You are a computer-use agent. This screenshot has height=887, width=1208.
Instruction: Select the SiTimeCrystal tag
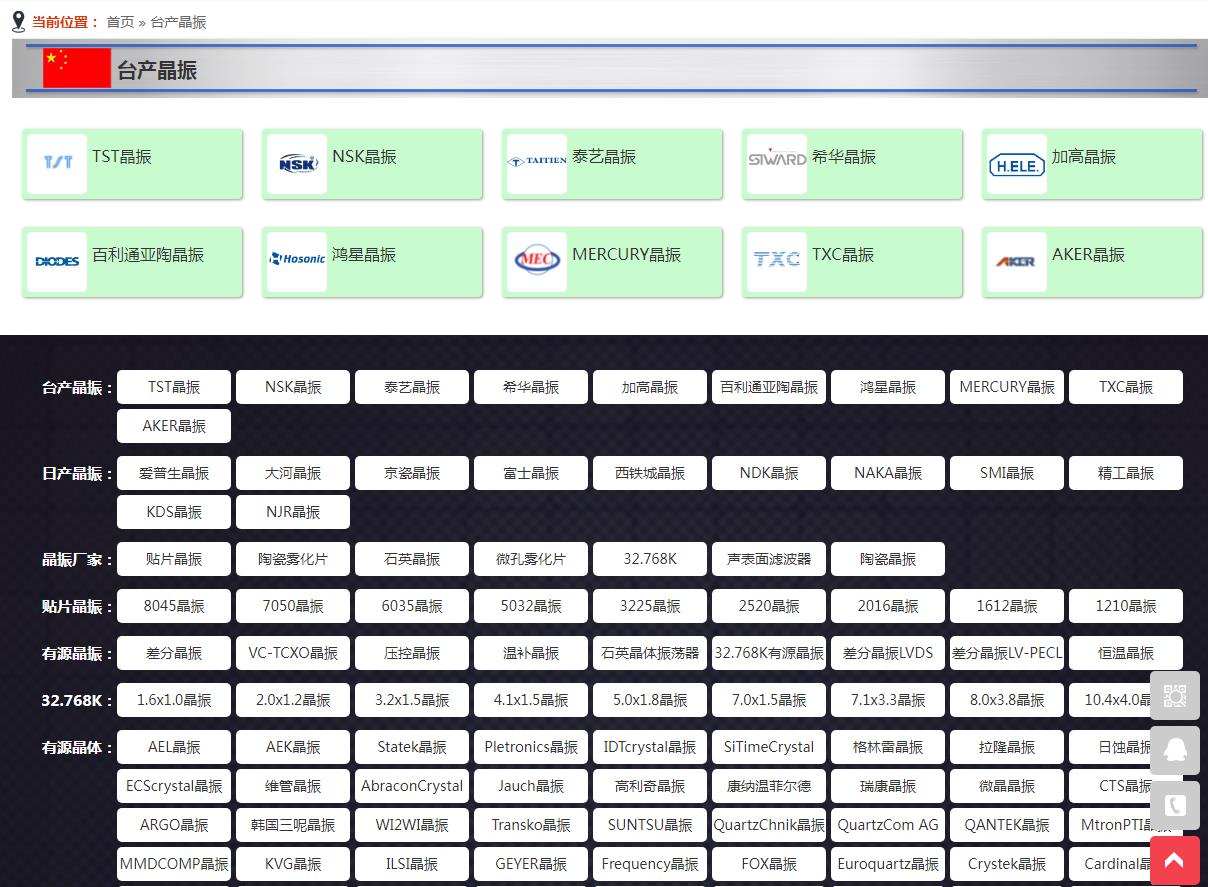pos(769,747)
